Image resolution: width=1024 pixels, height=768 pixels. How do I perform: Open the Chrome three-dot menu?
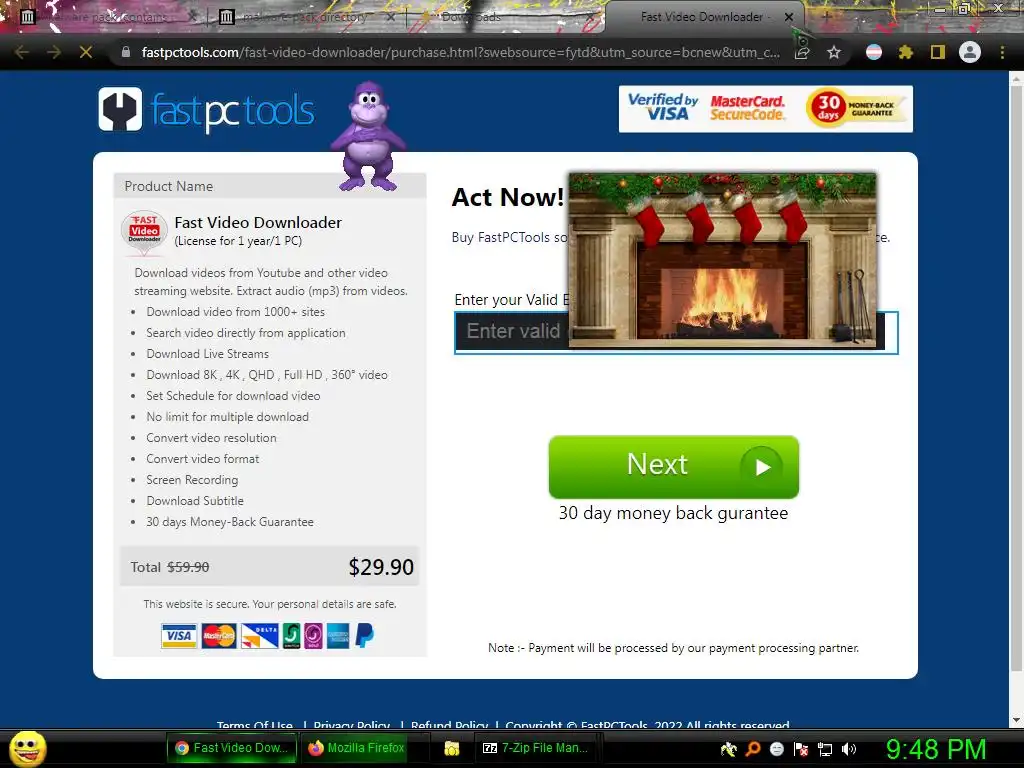click(1002, 52)
